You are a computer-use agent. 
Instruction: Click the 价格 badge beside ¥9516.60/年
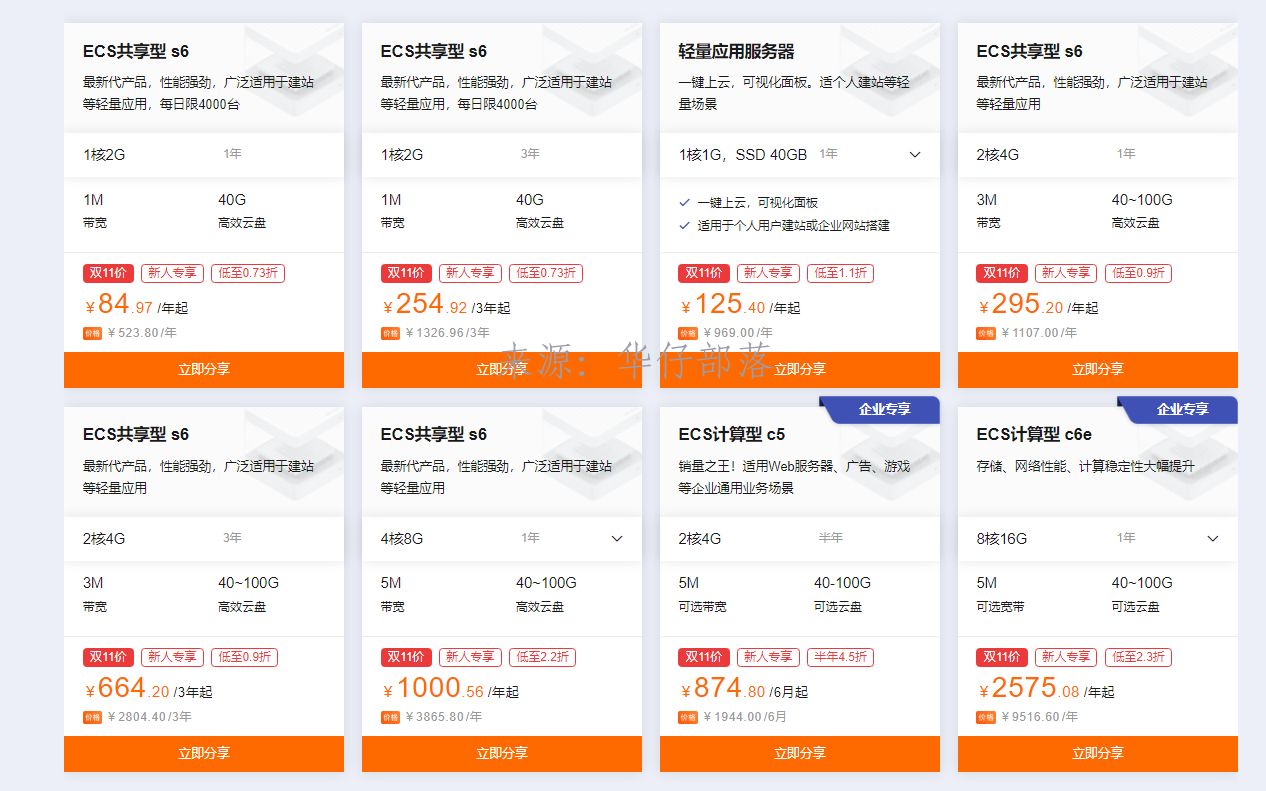[986, 717]
